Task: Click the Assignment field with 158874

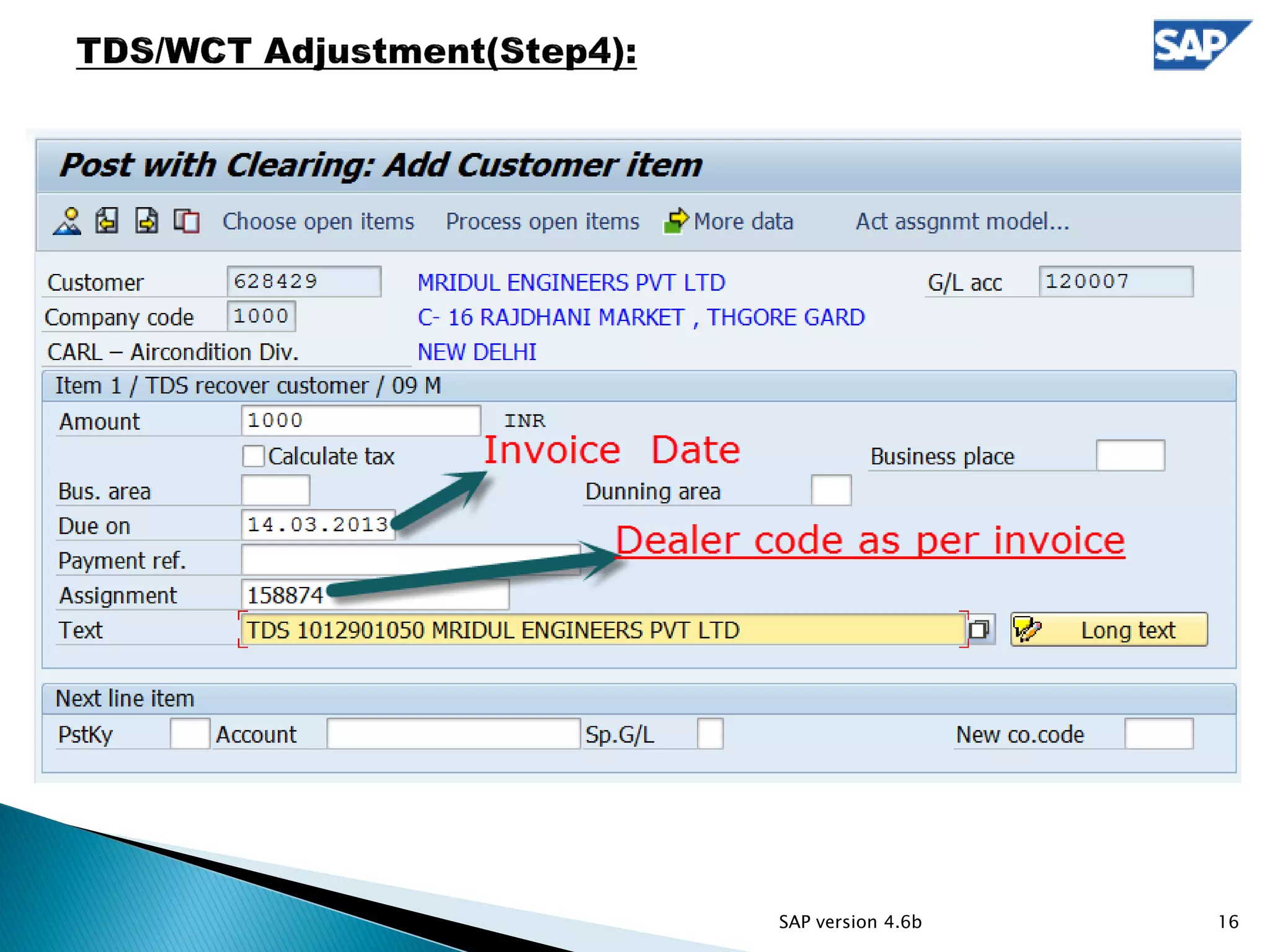Action: [375, 595]
